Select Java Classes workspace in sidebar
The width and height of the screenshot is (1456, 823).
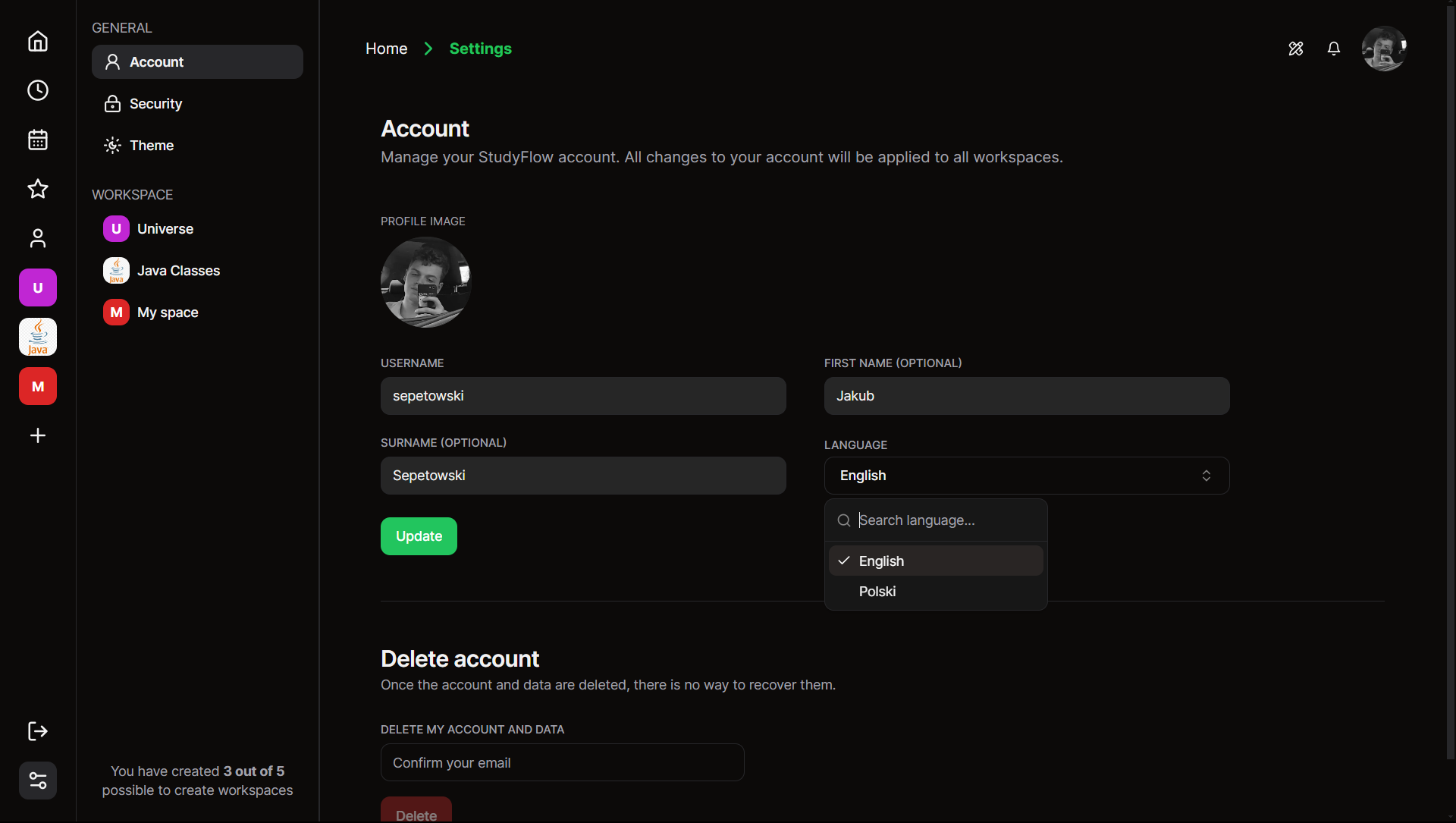pos(178,271)
